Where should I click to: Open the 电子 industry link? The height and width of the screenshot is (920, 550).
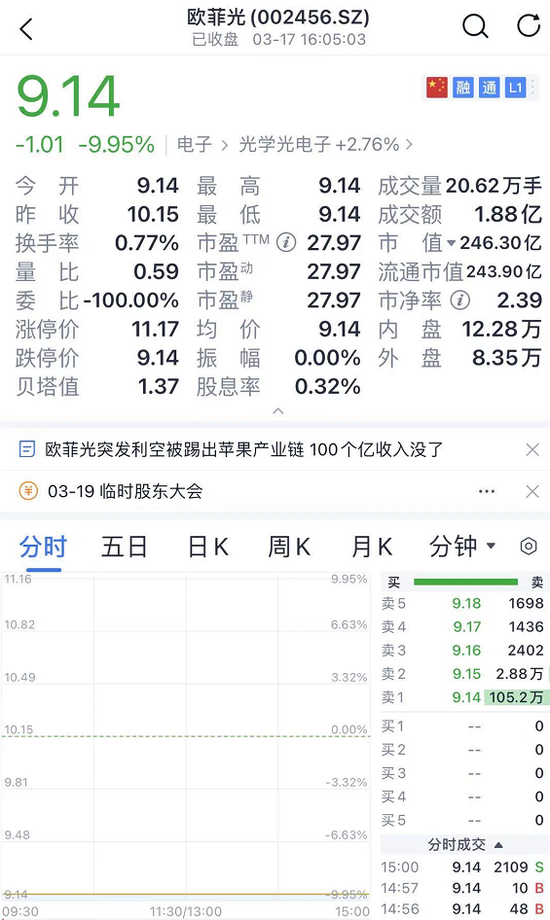[194, 144]
